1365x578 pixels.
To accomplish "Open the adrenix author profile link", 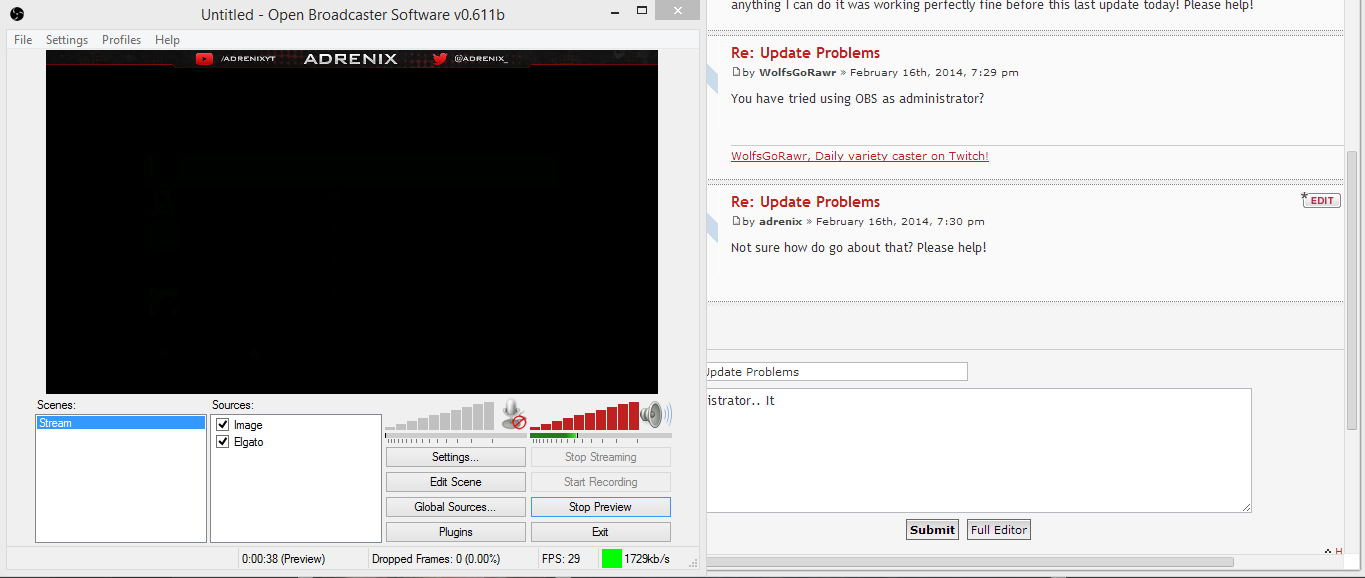I will [781, 222].
